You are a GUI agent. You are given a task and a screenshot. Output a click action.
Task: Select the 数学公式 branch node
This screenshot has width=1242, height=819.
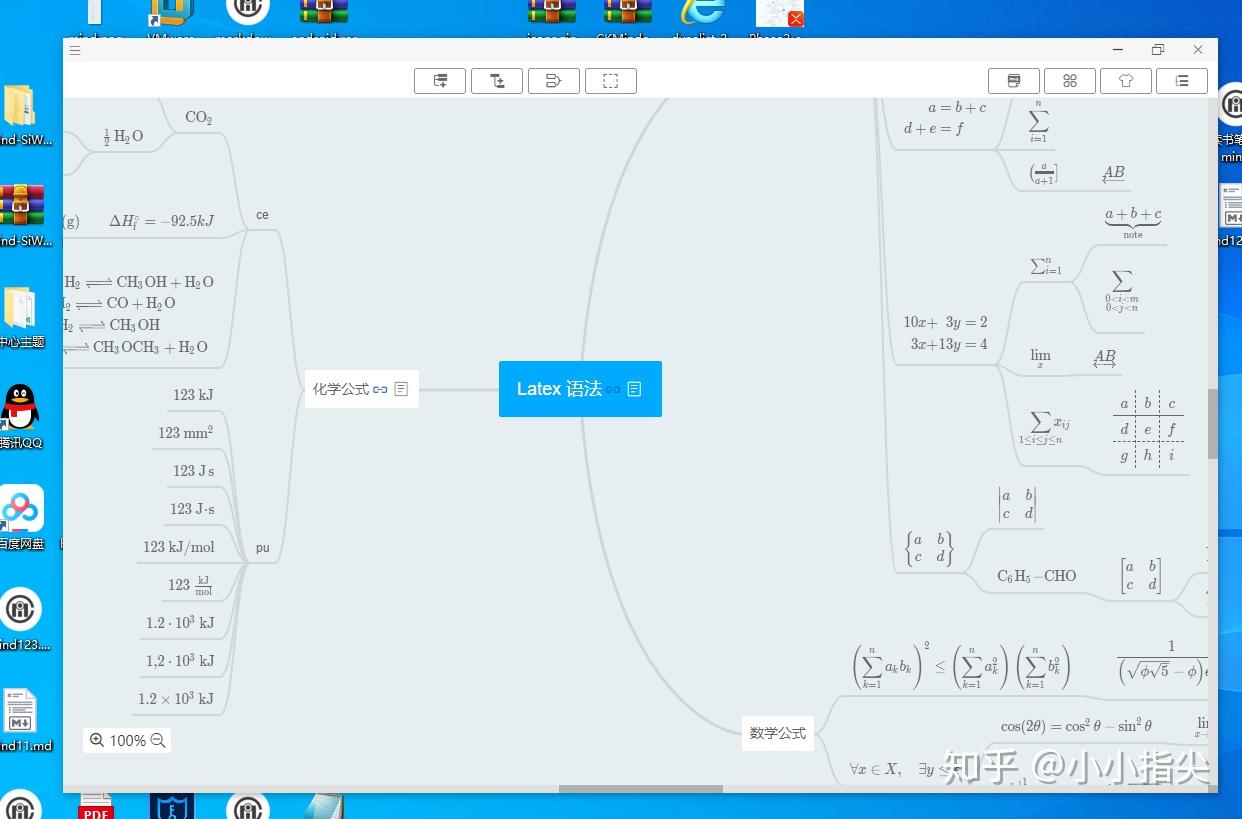coord(778,733)
